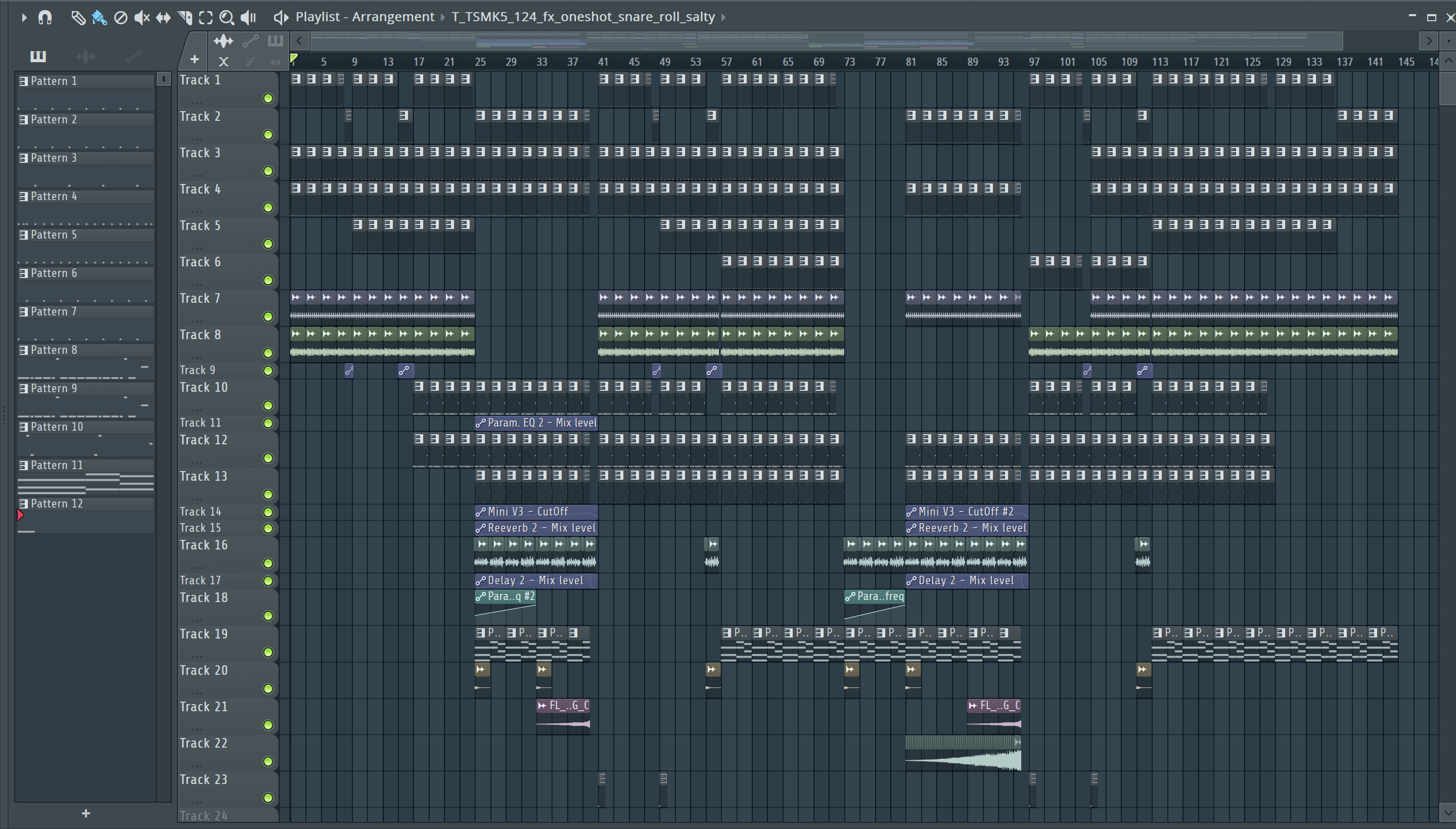Show patterns tab in picker panel

[38, 56]
